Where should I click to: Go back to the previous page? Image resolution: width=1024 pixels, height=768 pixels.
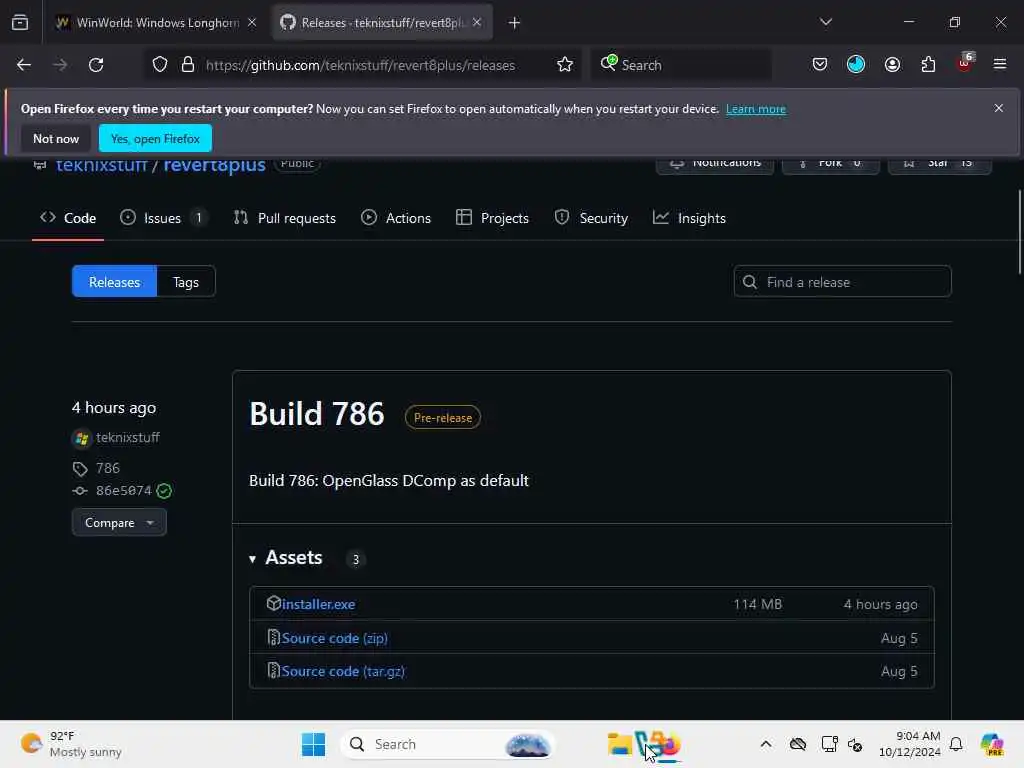tap(24, 65)
